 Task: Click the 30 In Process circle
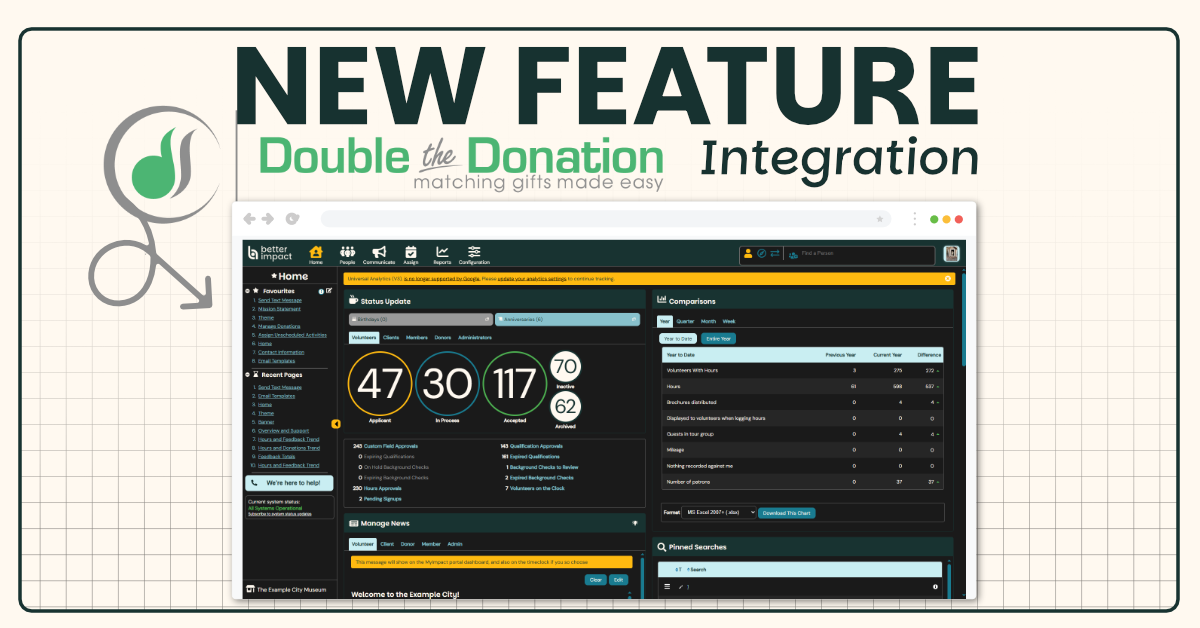(x=448, y=383)
